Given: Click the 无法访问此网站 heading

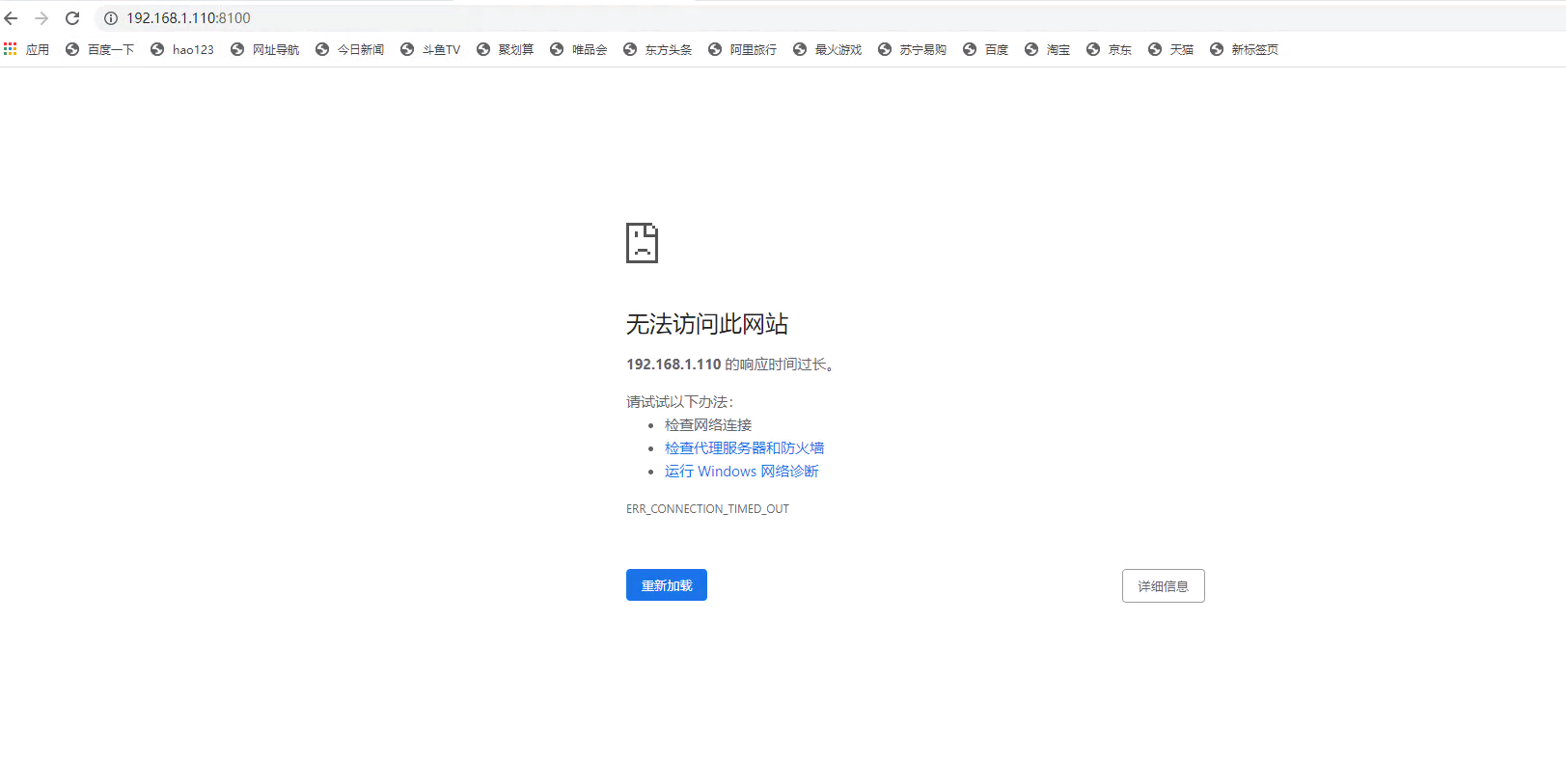Looking at the screenshot, I should (x=707, y=324).
